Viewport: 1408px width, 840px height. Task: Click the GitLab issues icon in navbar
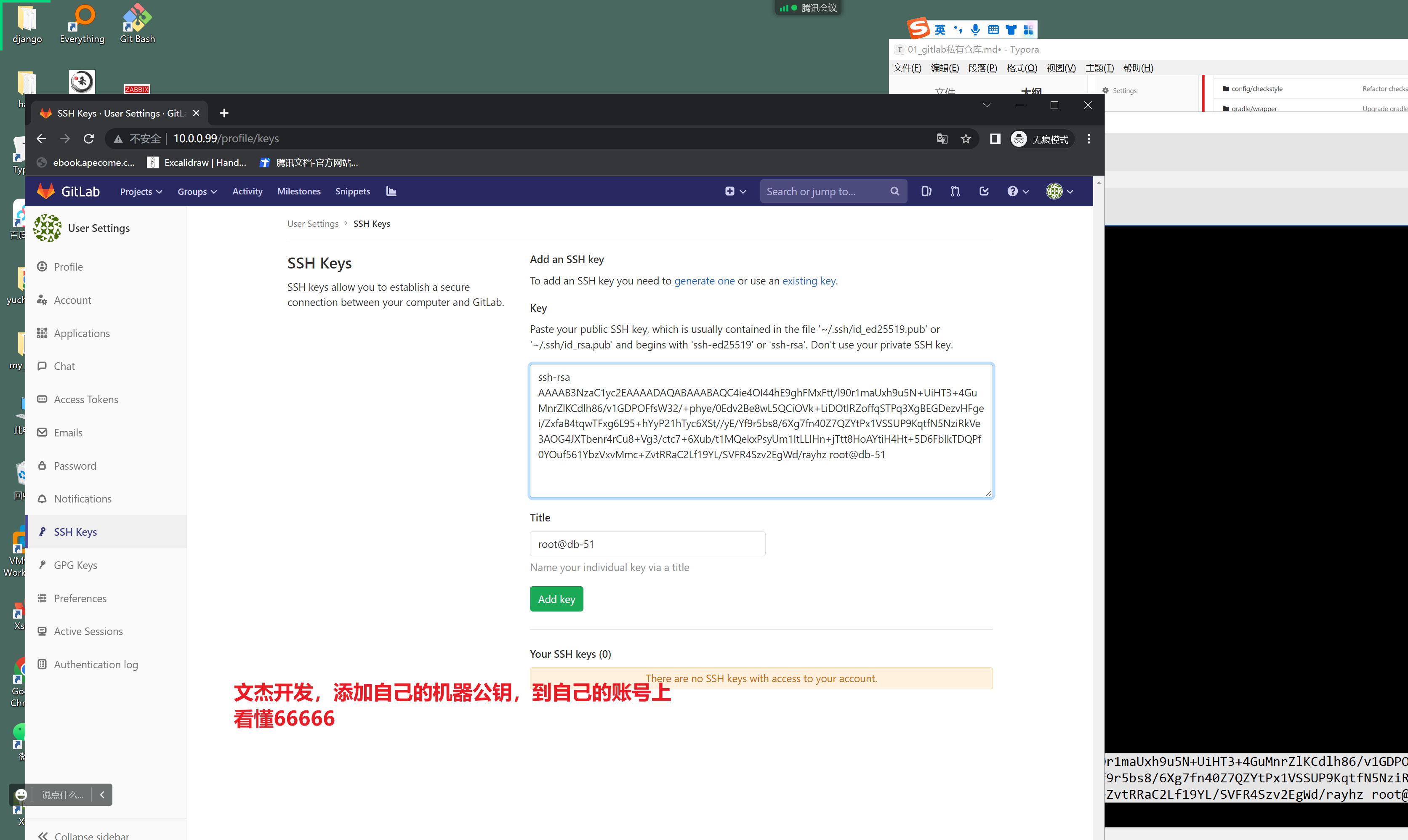pyautogui.click(x=926, y=191)
